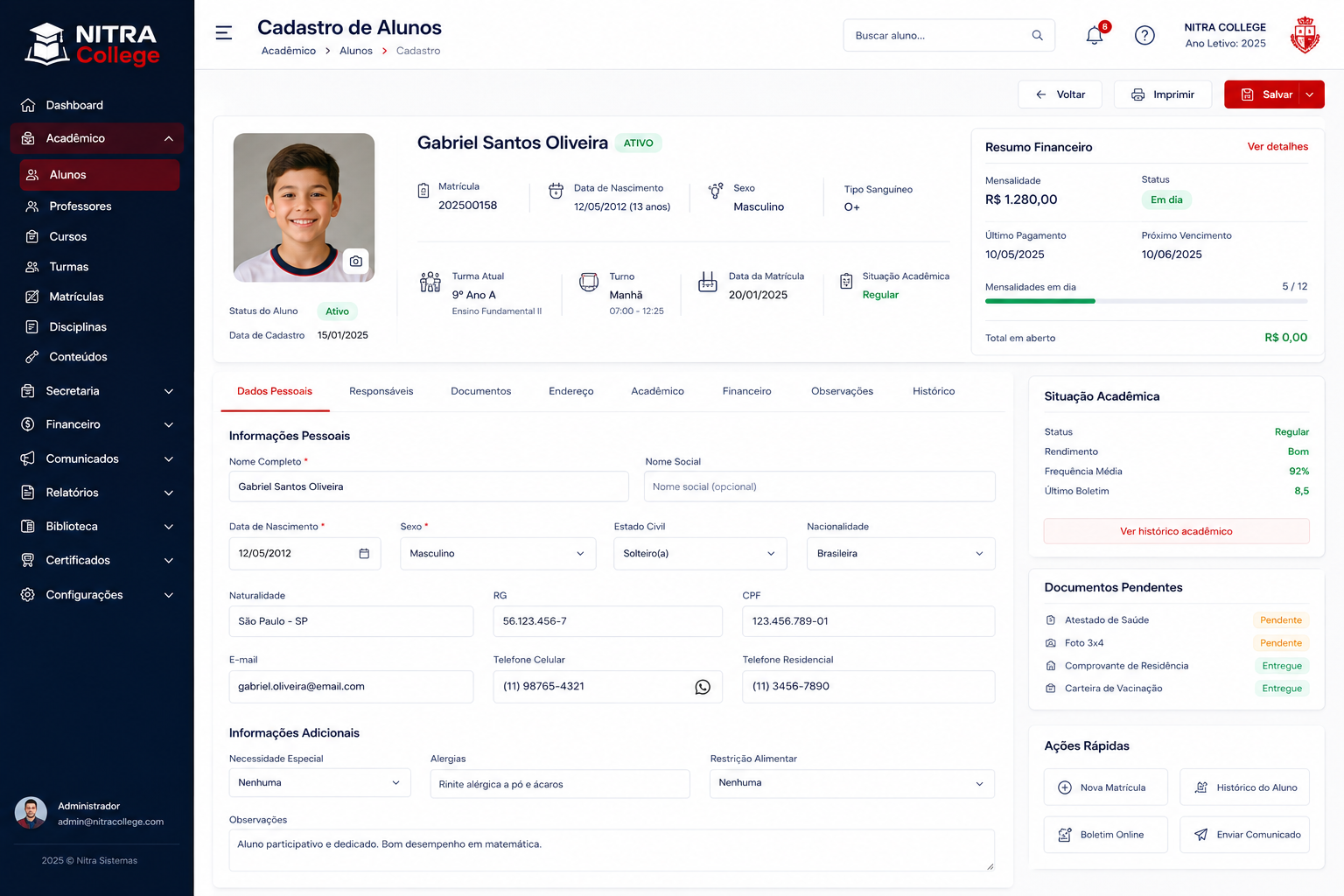Click the Sexo gender icon
Screen dimensions: 1344x896
[x=716, y=191]
